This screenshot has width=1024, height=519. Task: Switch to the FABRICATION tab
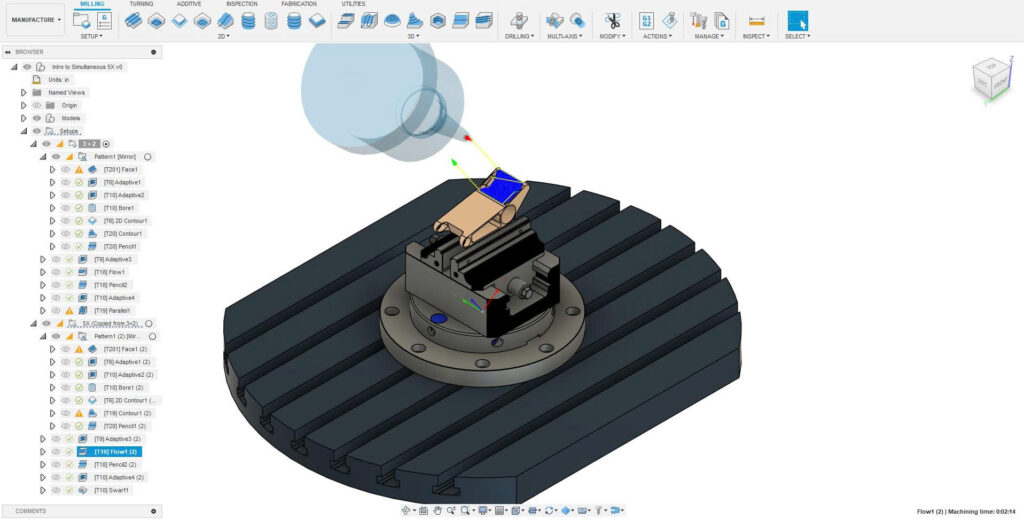[299, 4]
